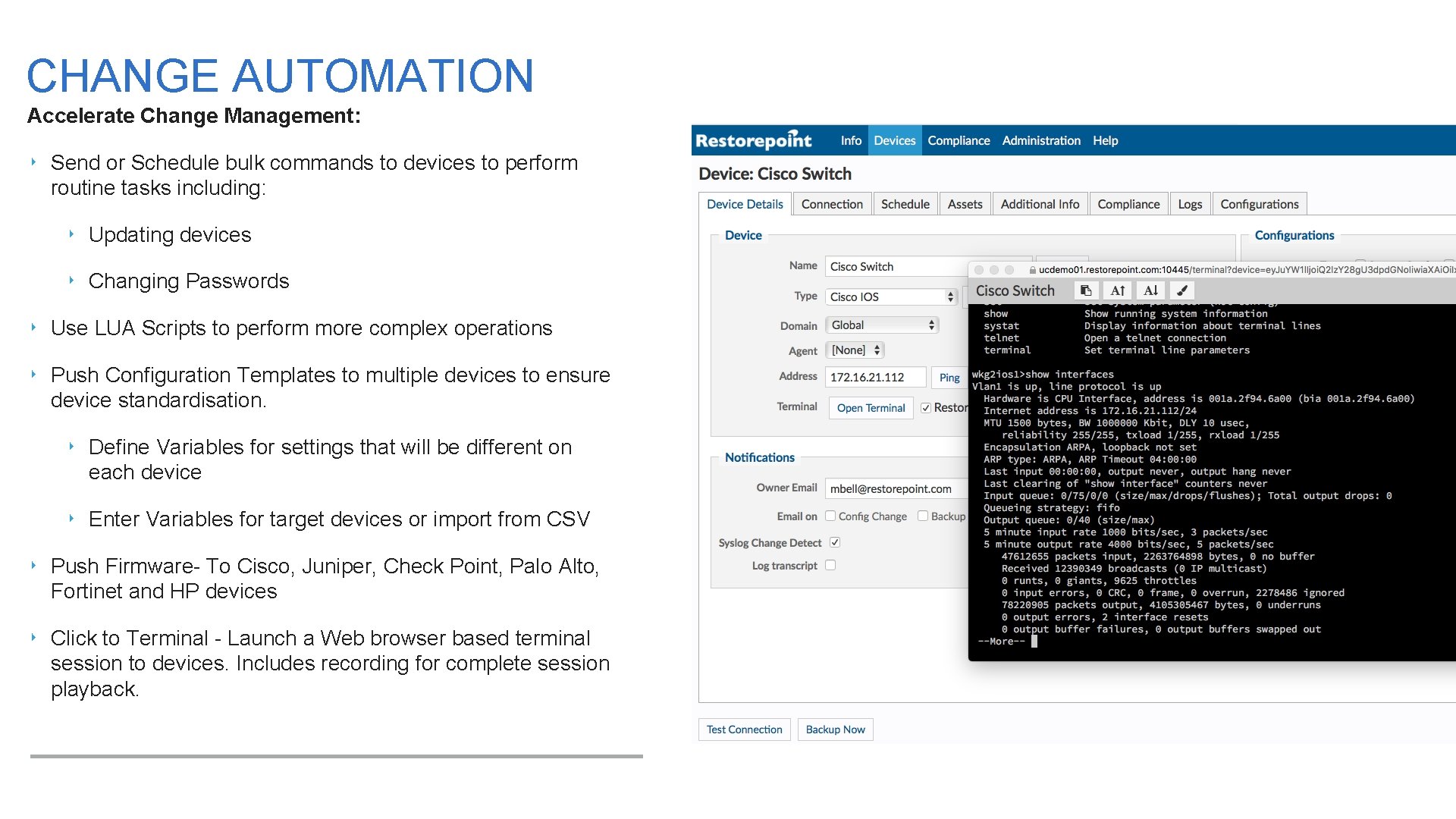
Task: Click 'Vlan1 is up, line protocol is up' line
Action: [1066, 387]
